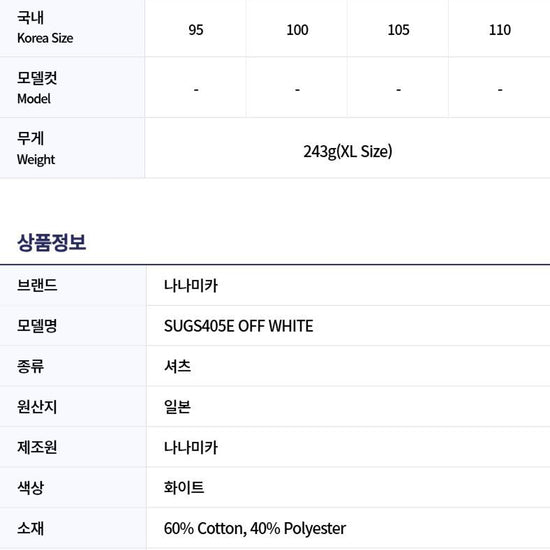This screenshot has width=550, height=550.
Task: Click the 110 Korea size value
Action: pos(499,30)
